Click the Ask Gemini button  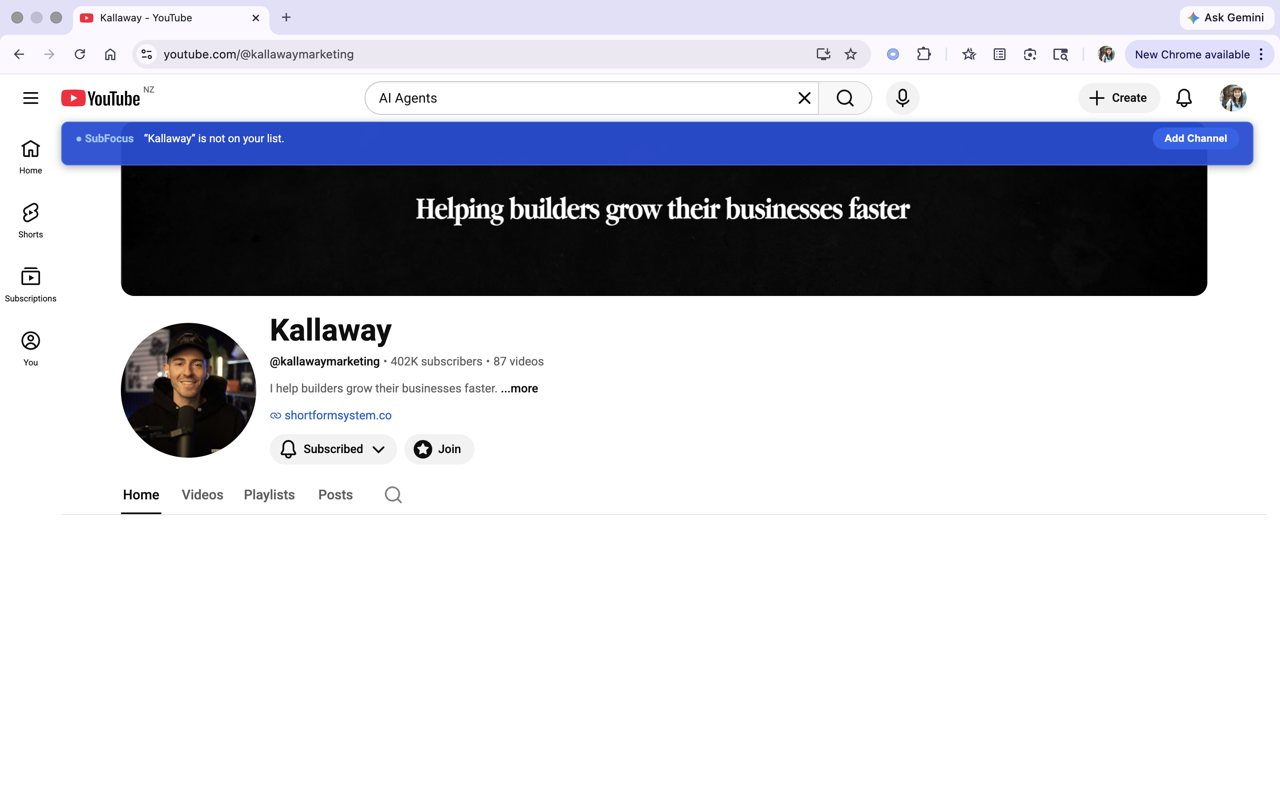1227,18
